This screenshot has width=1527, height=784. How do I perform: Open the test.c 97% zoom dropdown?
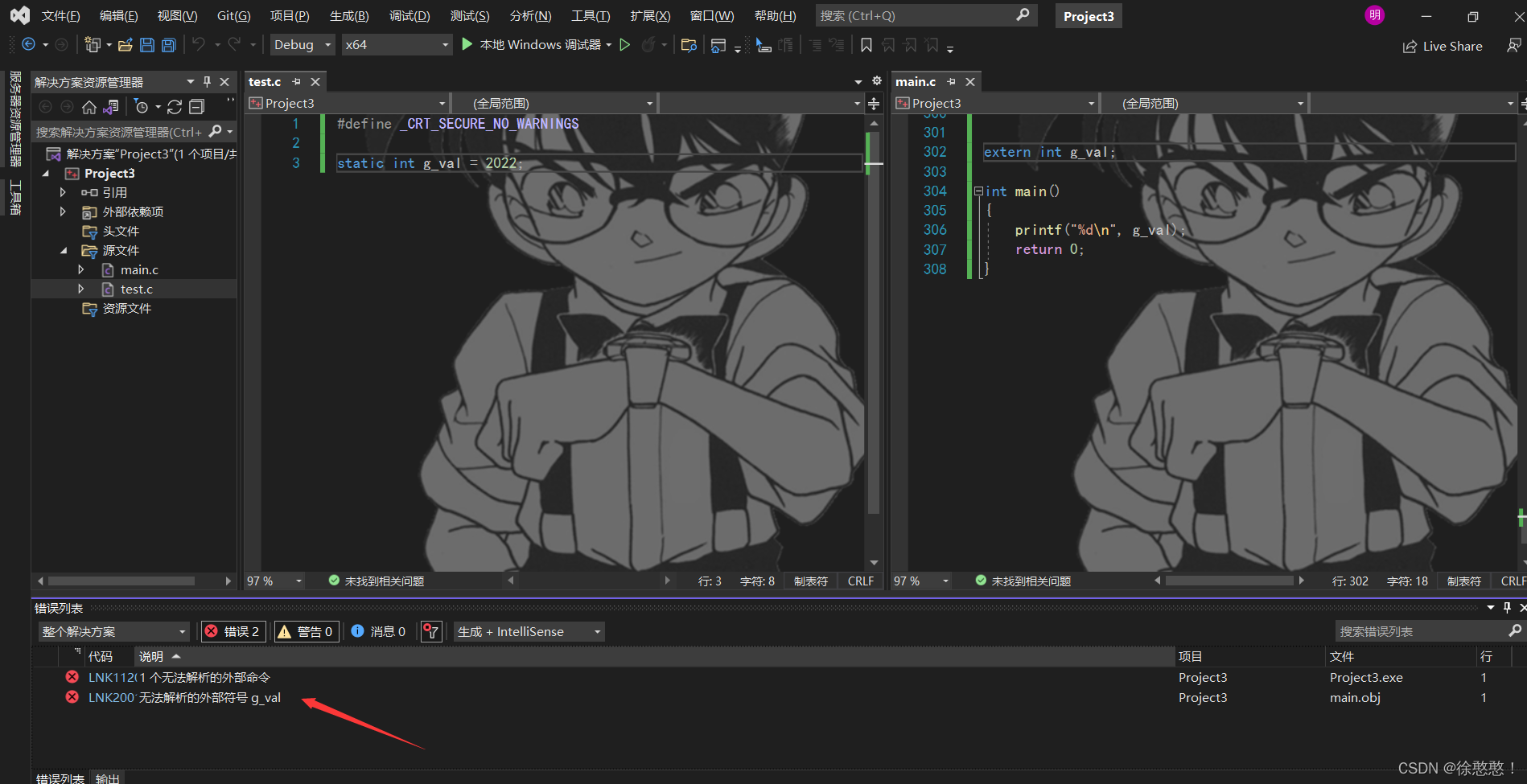click(x=298, y=581)
